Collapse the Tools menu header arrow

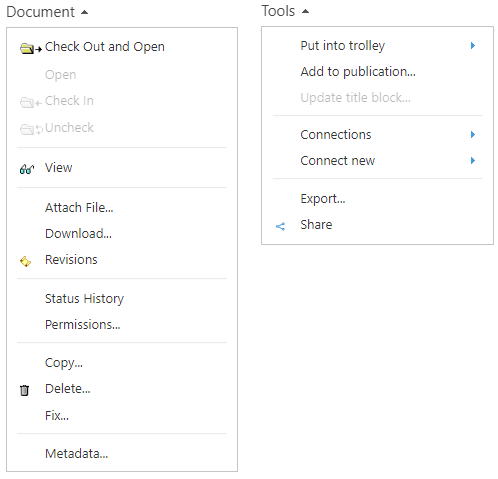click(x=305, y=12)
